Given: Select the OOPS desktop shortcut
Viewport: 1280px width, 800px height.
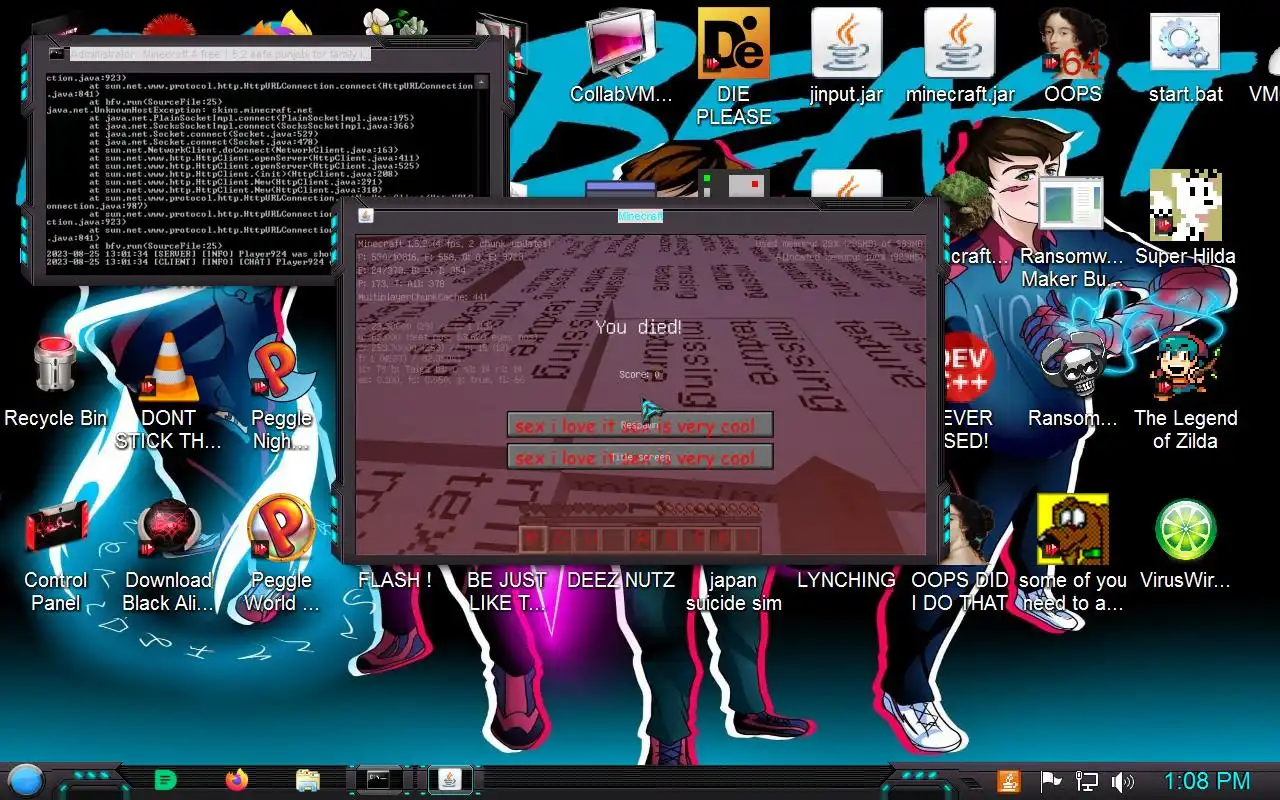Looking at the screenshot, I should (1073, 57).
